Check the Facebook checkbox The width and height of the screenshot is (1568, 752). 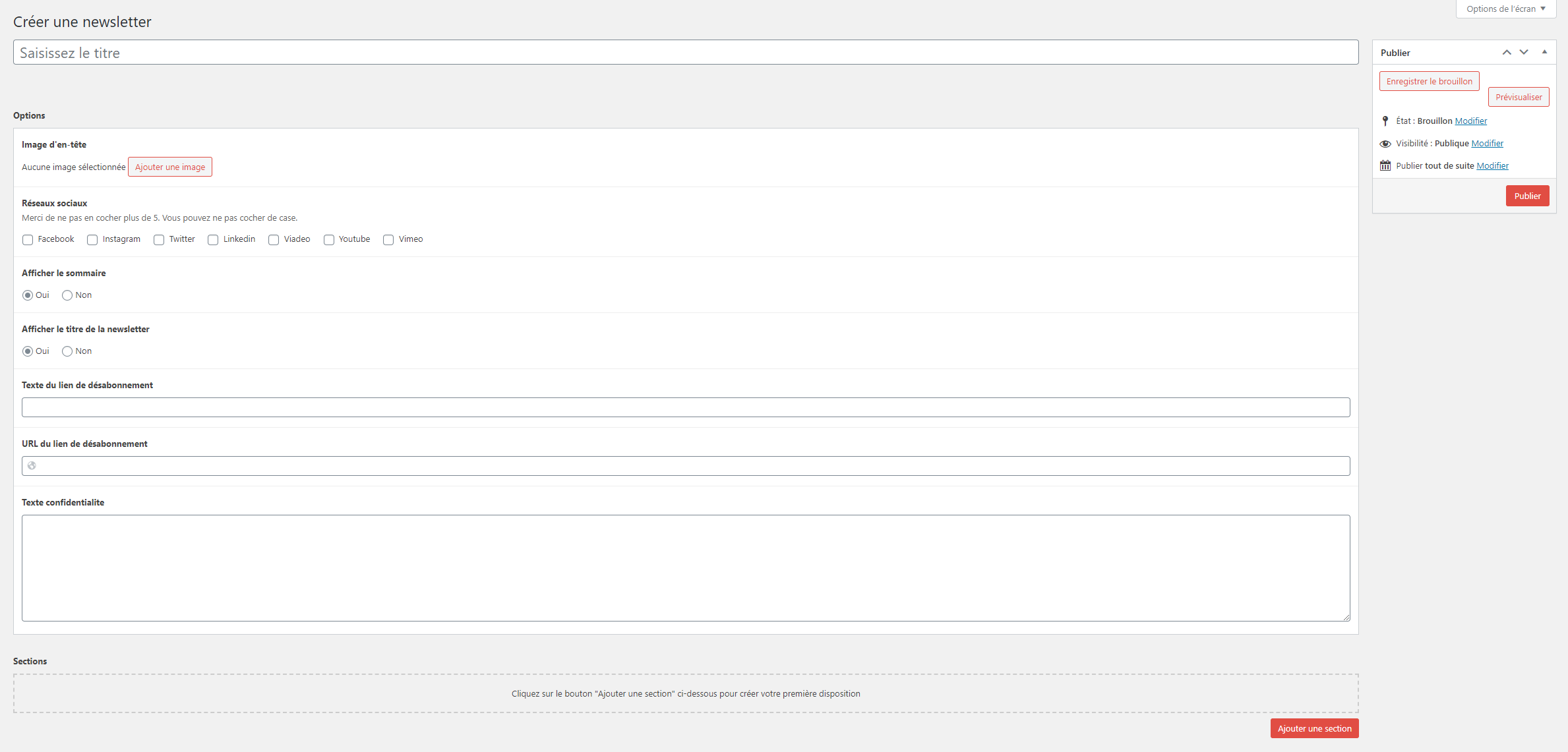point(28,240)
